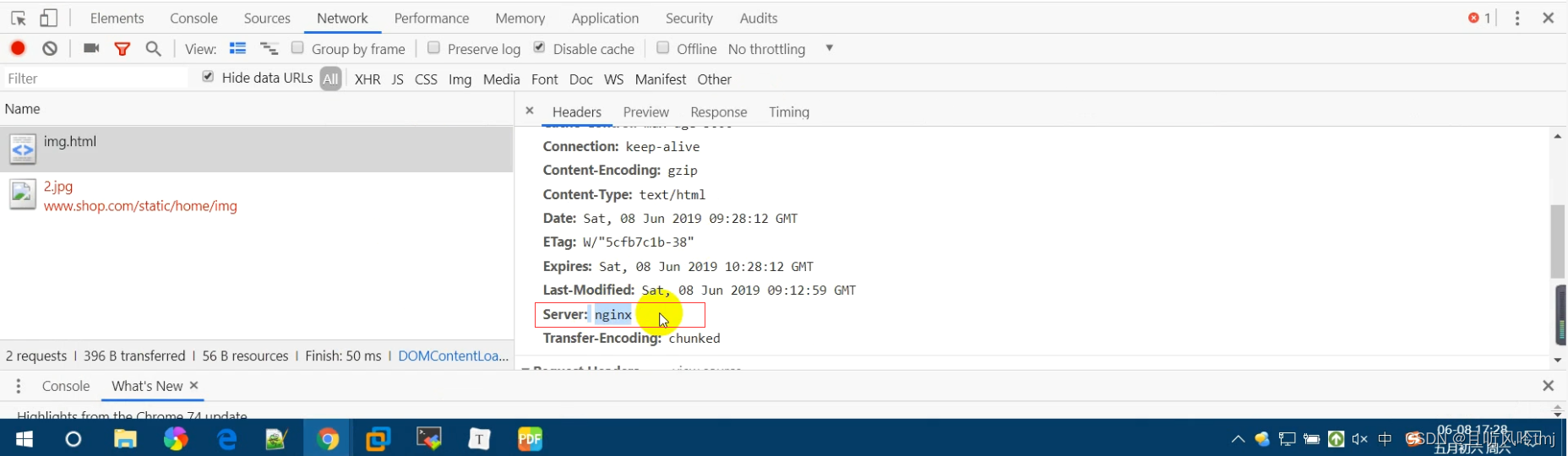1568x456 pixels.
Task: Select the 2.jpg request row
Action: [257, 196]
